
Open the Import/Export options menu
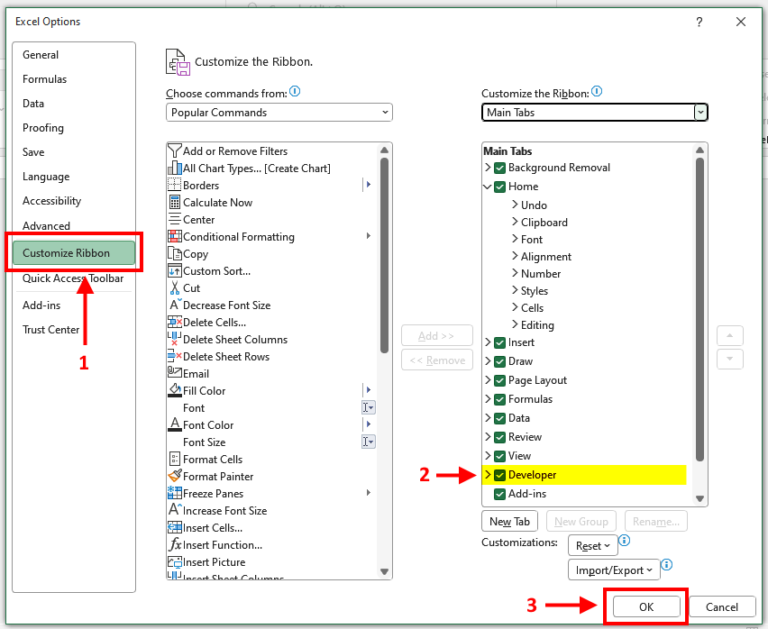coord(614,570)
